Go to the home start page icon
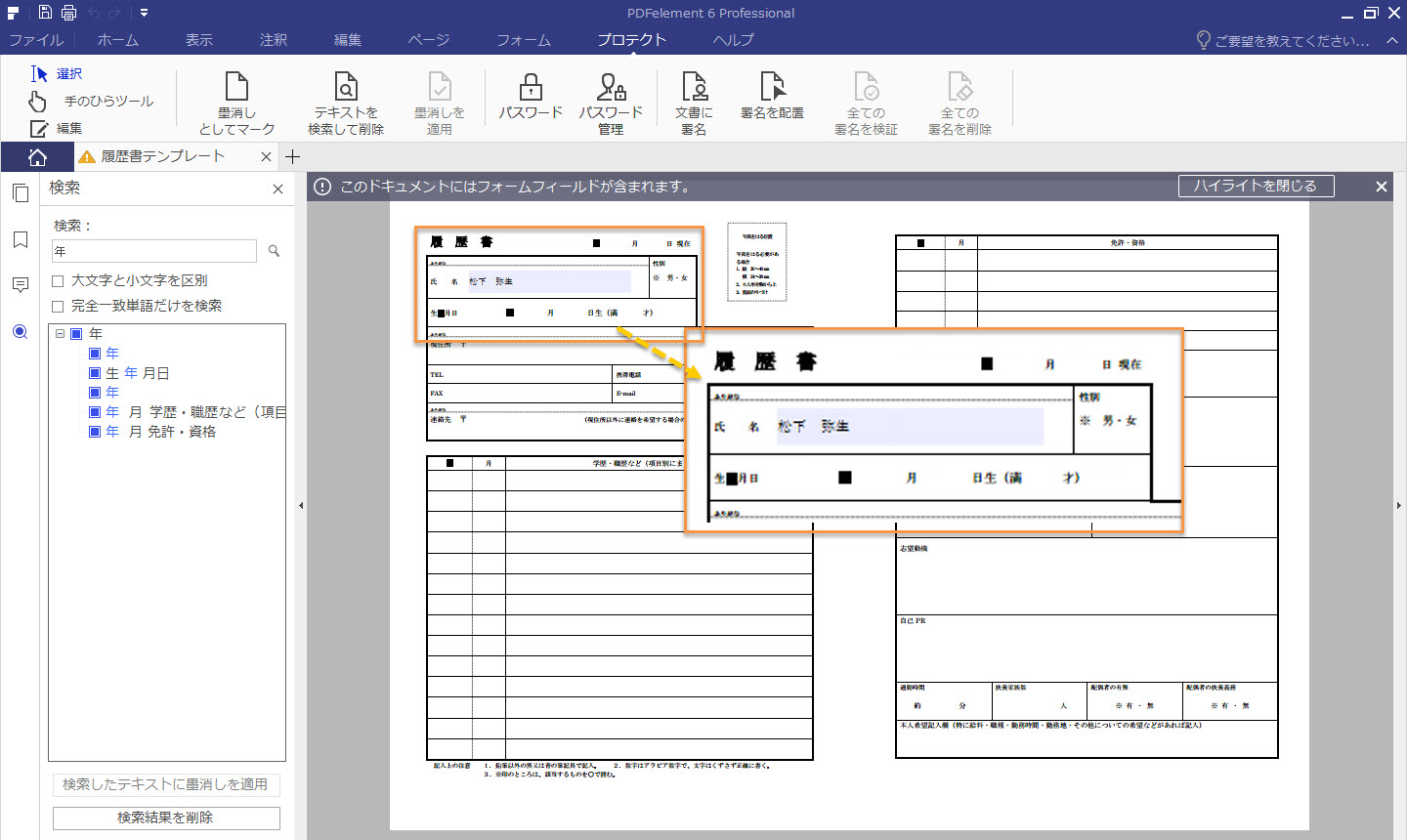The height and width of the screenshot is (840, 1407). tap(37, 156)
